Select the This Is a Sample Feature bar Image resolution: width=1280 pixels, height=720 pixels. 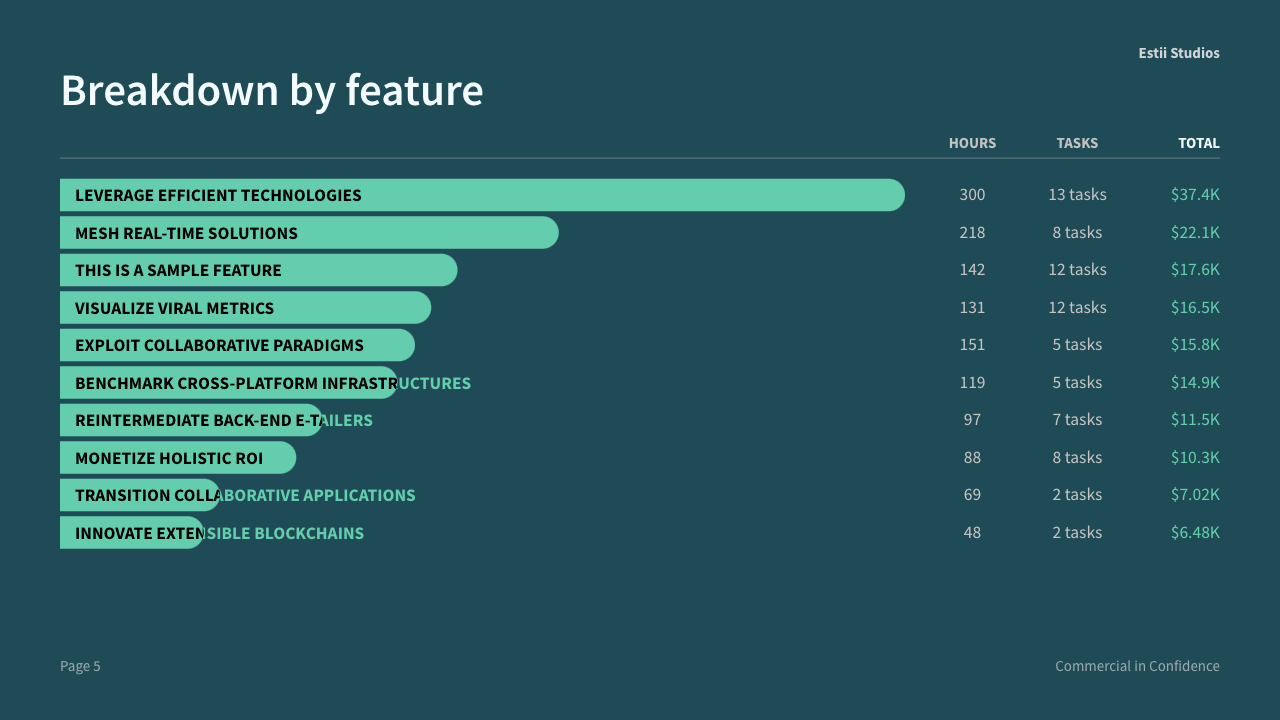[258, 270]
